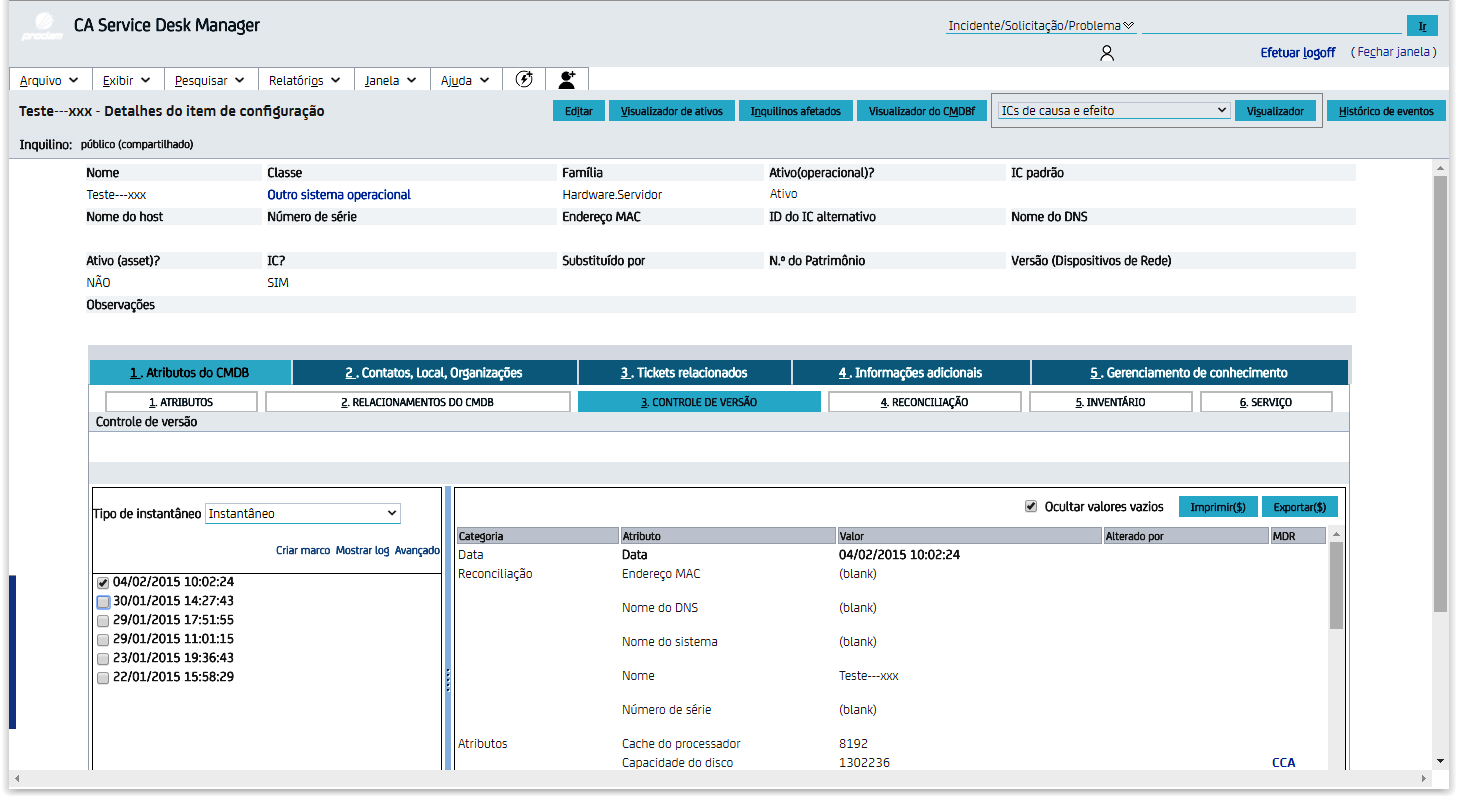Viewport: 1457px width, 797px height.
Task: Open the Relatórios menu
Action: coord(305,80)
